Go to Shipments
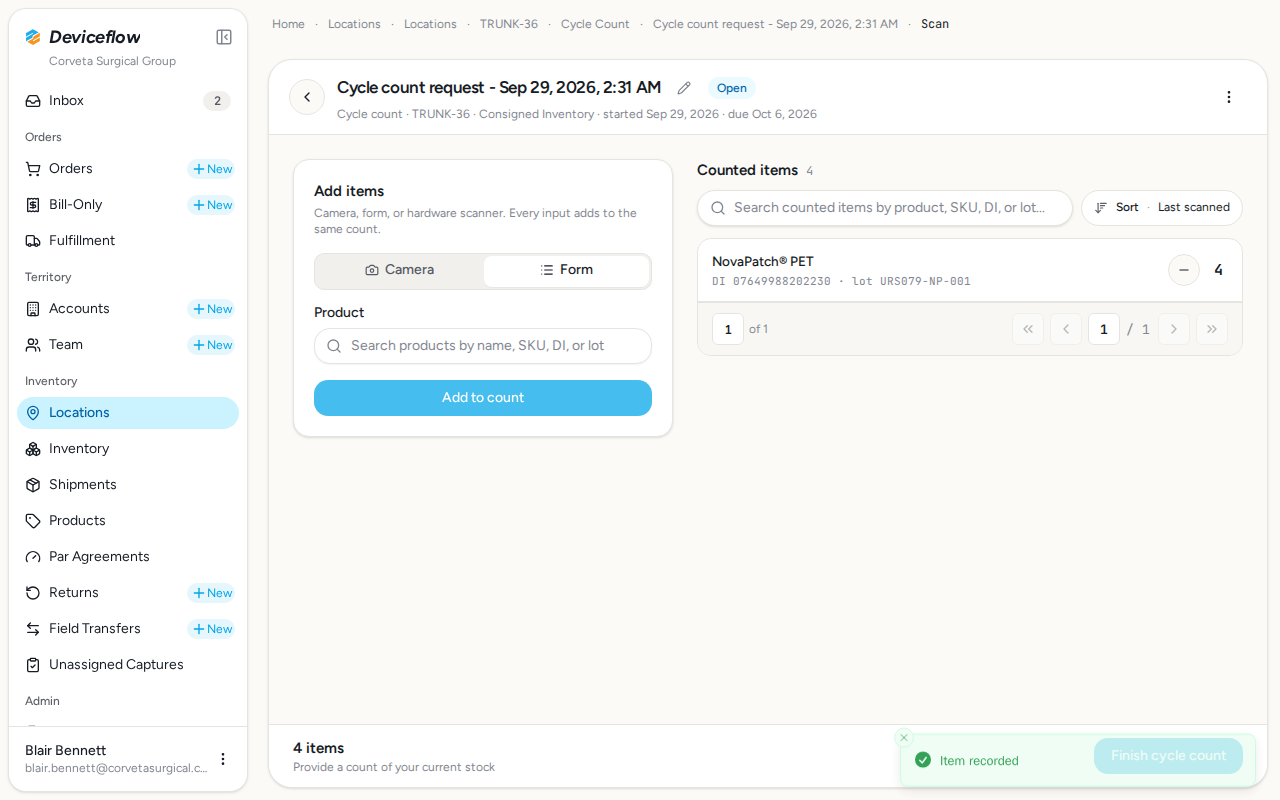Screen dimensions: 1280x800 pos(128,485)
